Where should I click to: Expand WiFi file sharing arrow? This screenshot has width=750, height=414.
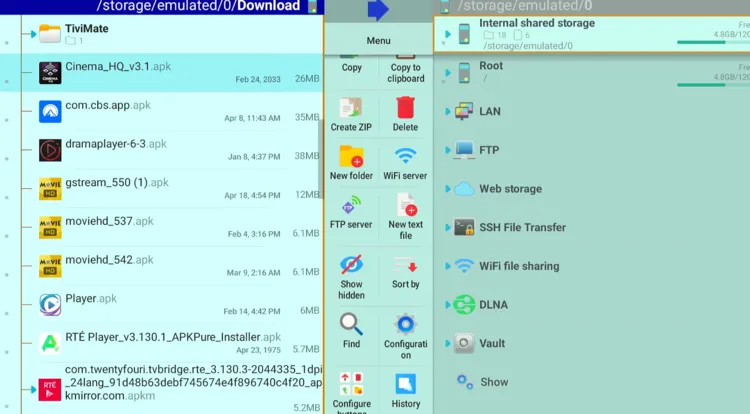448,266
